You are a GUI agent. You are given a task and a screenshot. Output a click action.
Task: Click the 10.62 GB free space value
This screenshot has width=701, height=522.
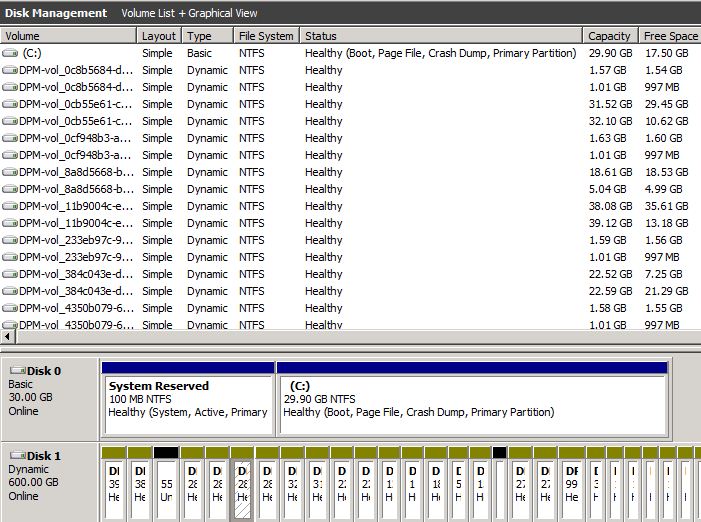(x=666, y=121)
